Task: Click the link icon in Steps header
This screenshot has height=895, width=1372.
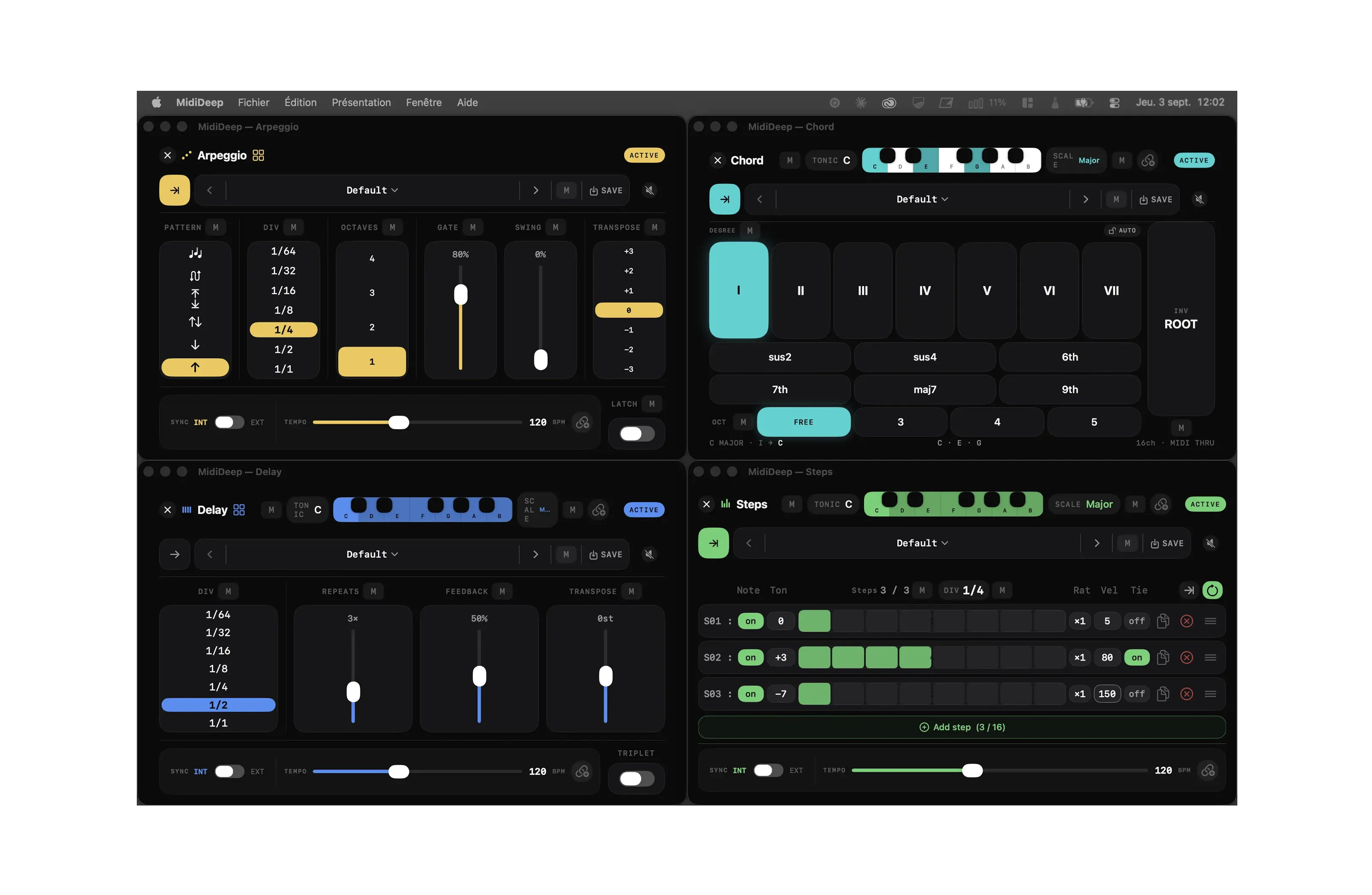Action: 1161,505
